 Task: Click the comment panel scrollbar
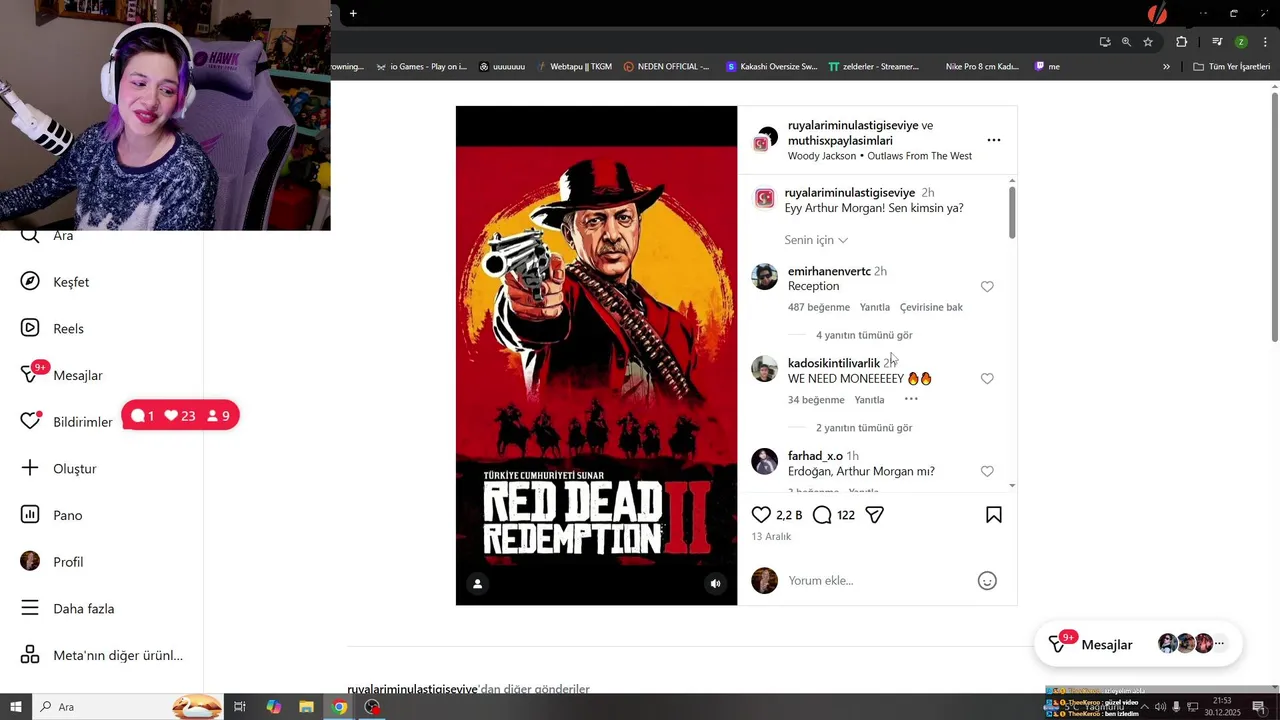(1012, 212)
